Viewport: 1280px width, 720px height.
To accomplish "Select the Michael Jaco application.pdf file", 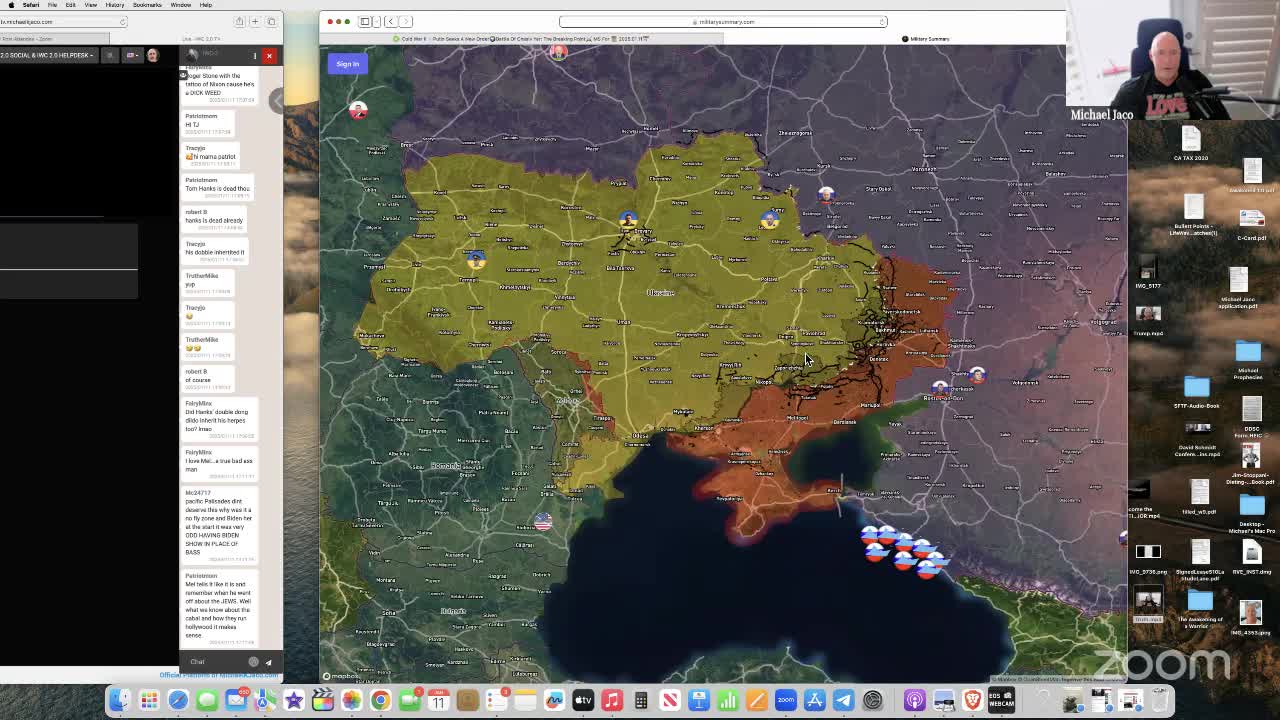I will coord(1238,288).
